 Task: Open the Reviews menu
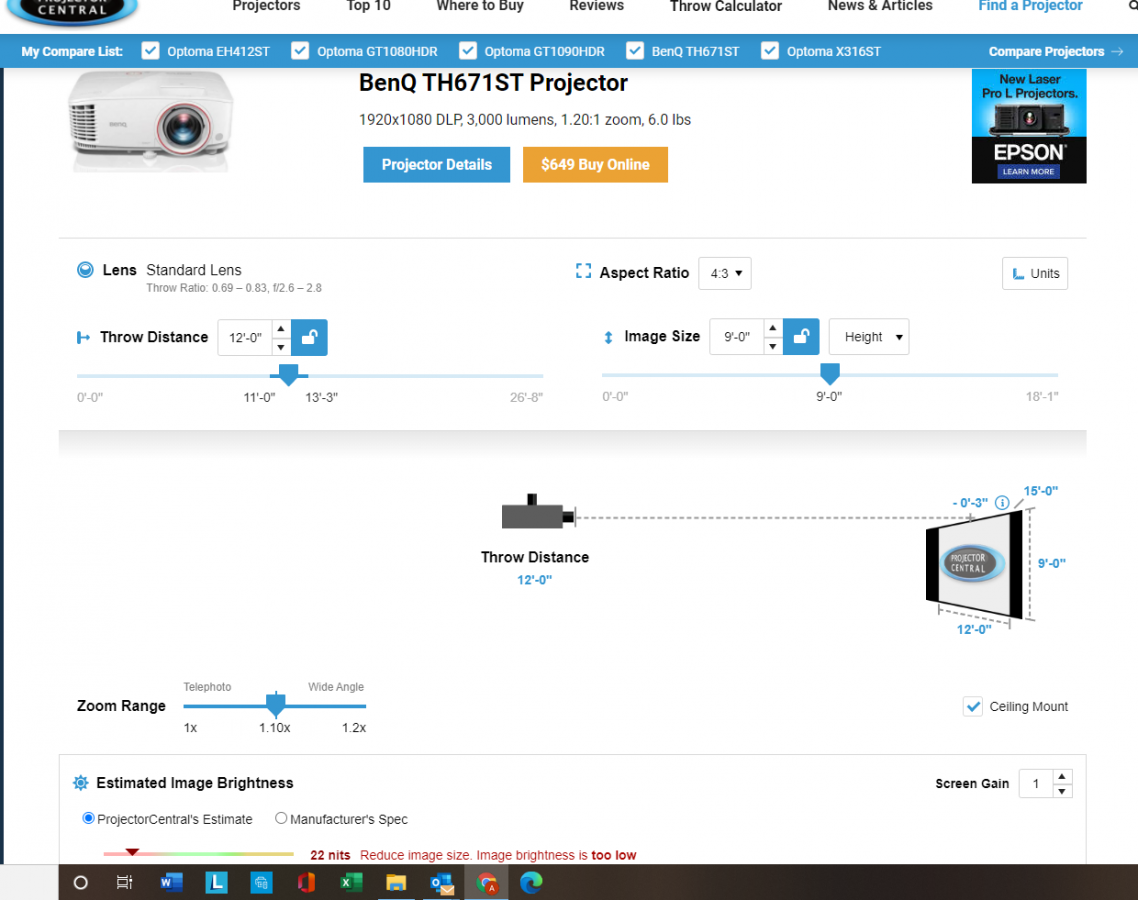click(597, 7)
